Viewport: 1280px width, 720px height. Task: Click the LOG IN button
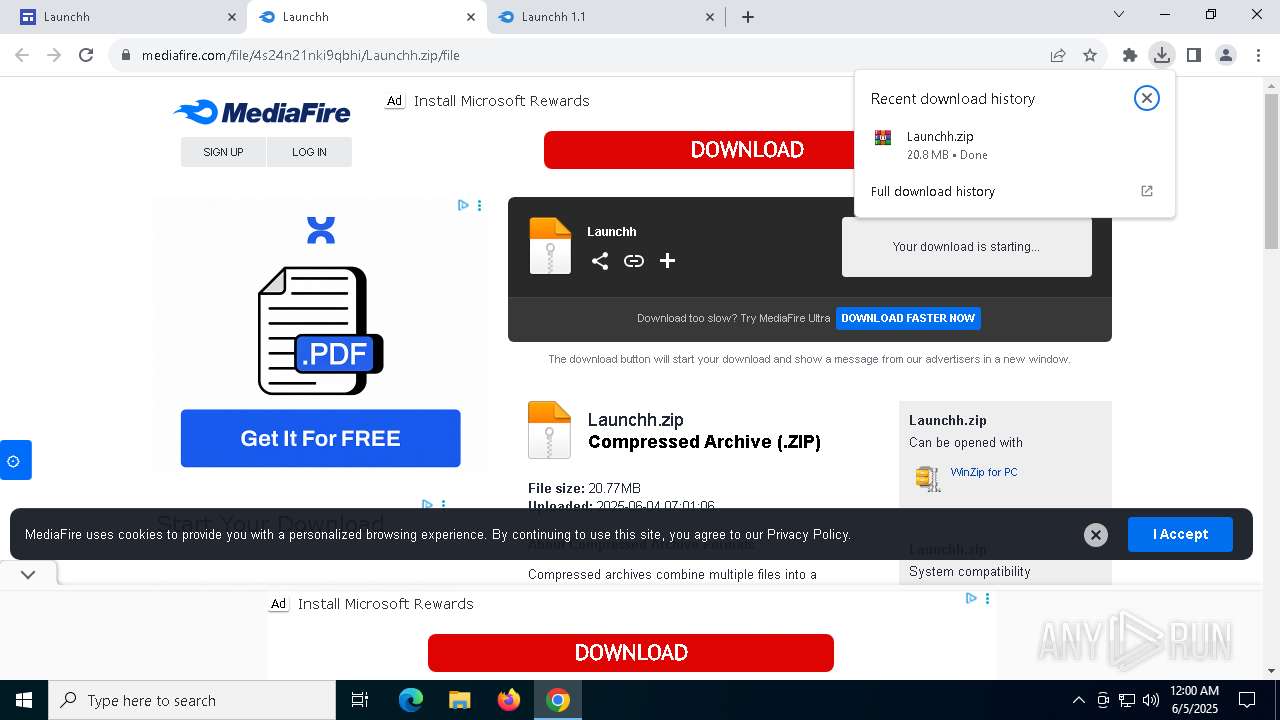click(309, 152)
